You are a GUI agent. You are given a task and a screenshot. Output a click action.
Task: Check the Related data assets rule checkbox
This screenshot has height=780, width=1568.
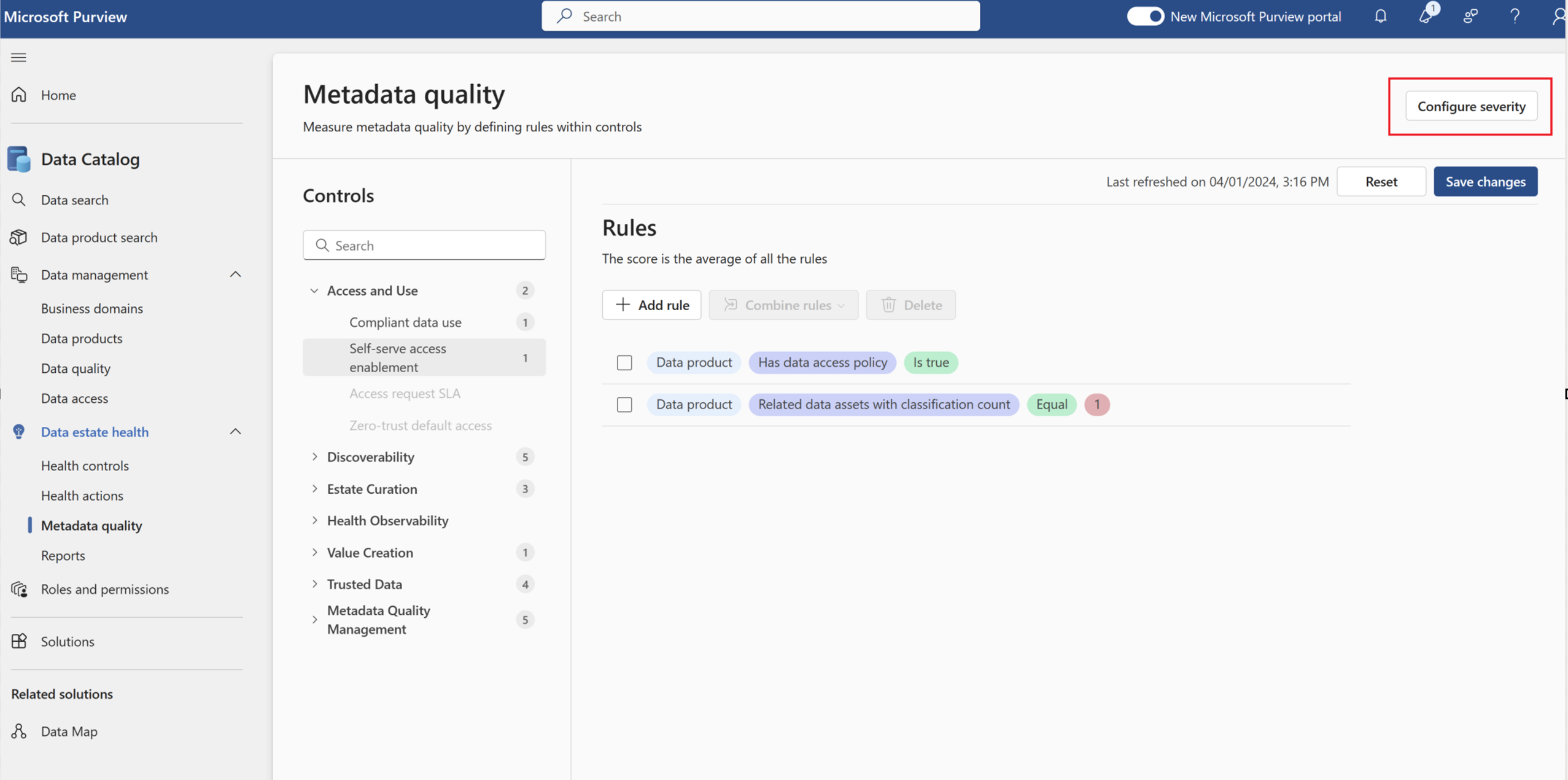[x=624, y=405]
